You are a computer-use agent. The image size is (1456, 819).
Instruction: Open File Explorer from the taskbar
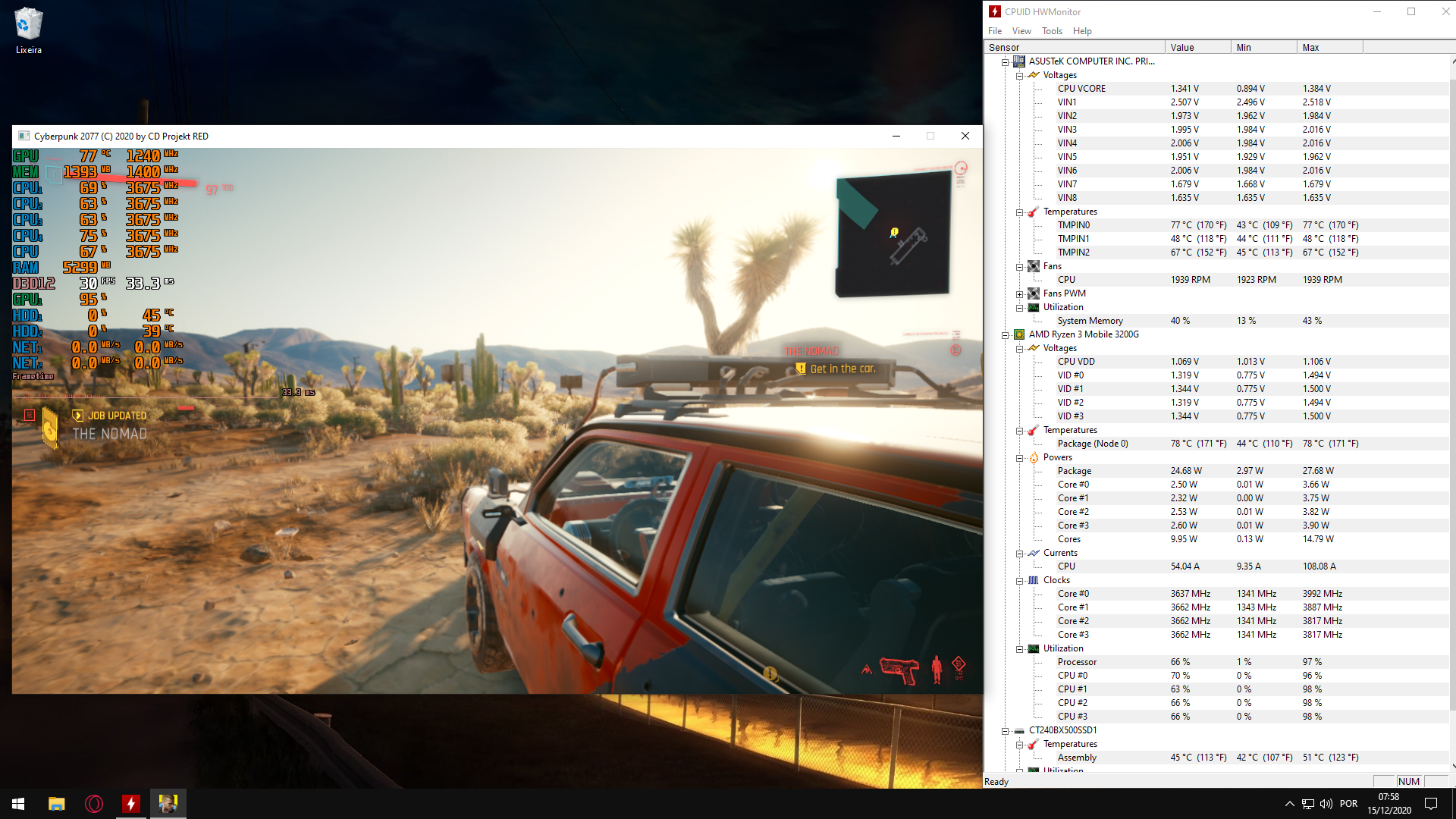[56, 804]
